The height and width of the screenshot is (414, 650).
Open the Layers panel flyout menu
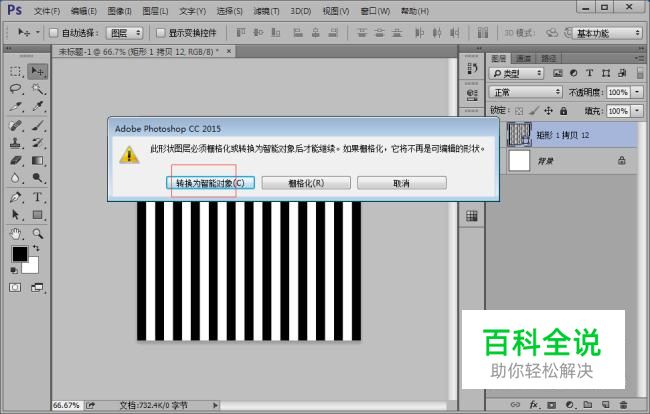click(x=640, y=58)
